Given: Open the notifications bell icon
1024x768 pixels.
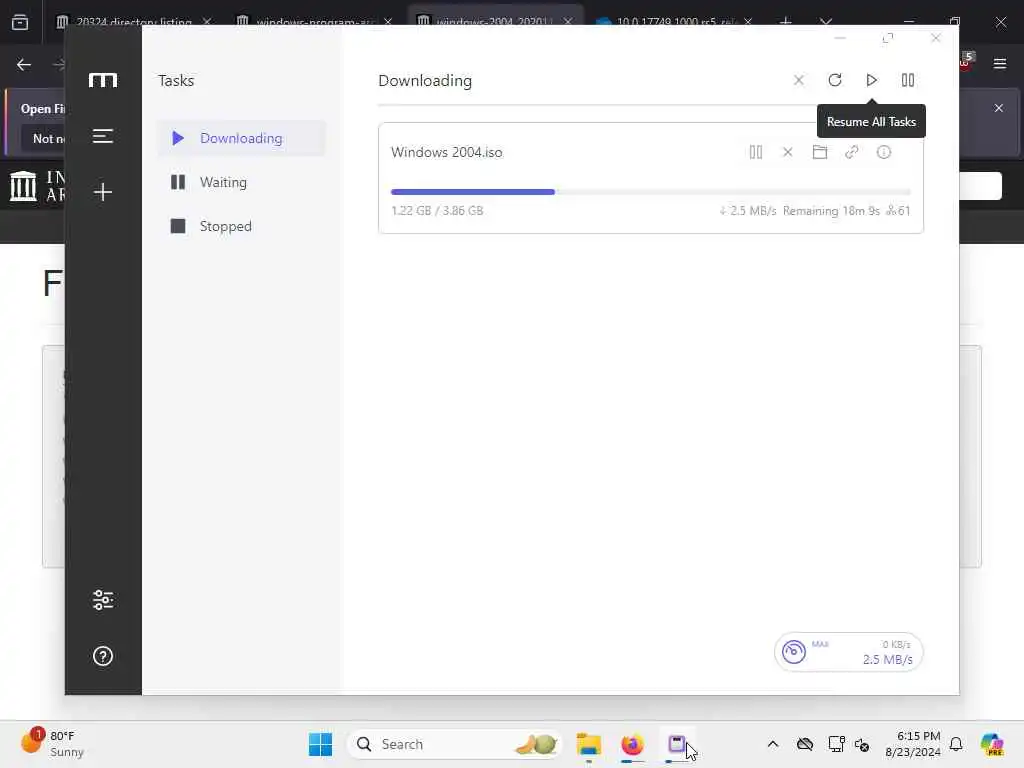Looking at the screenshot, I should 956,744.
